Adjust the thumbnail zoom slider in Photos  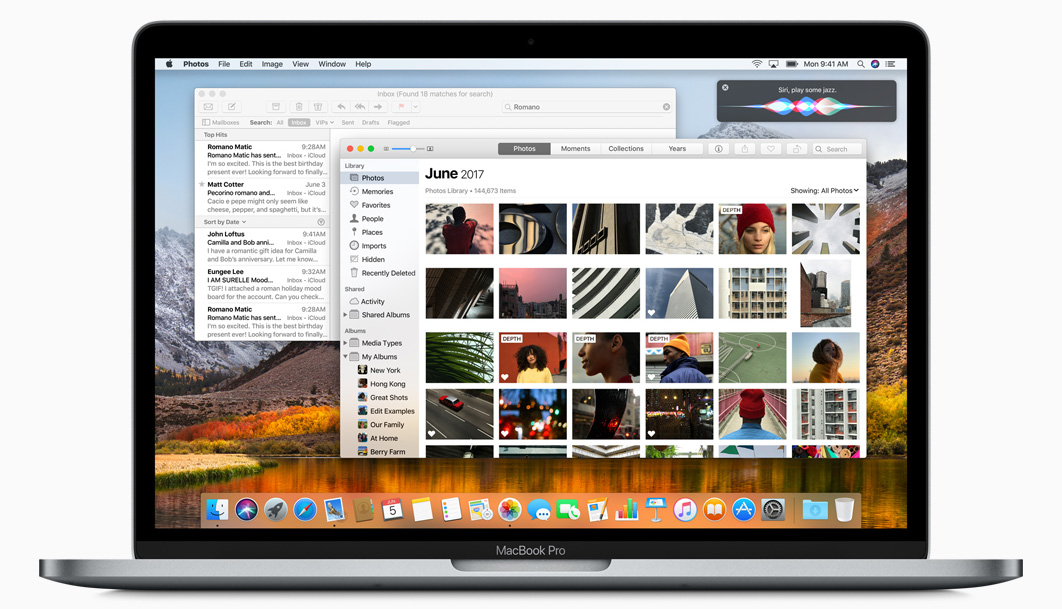click(x=408, y=149)
